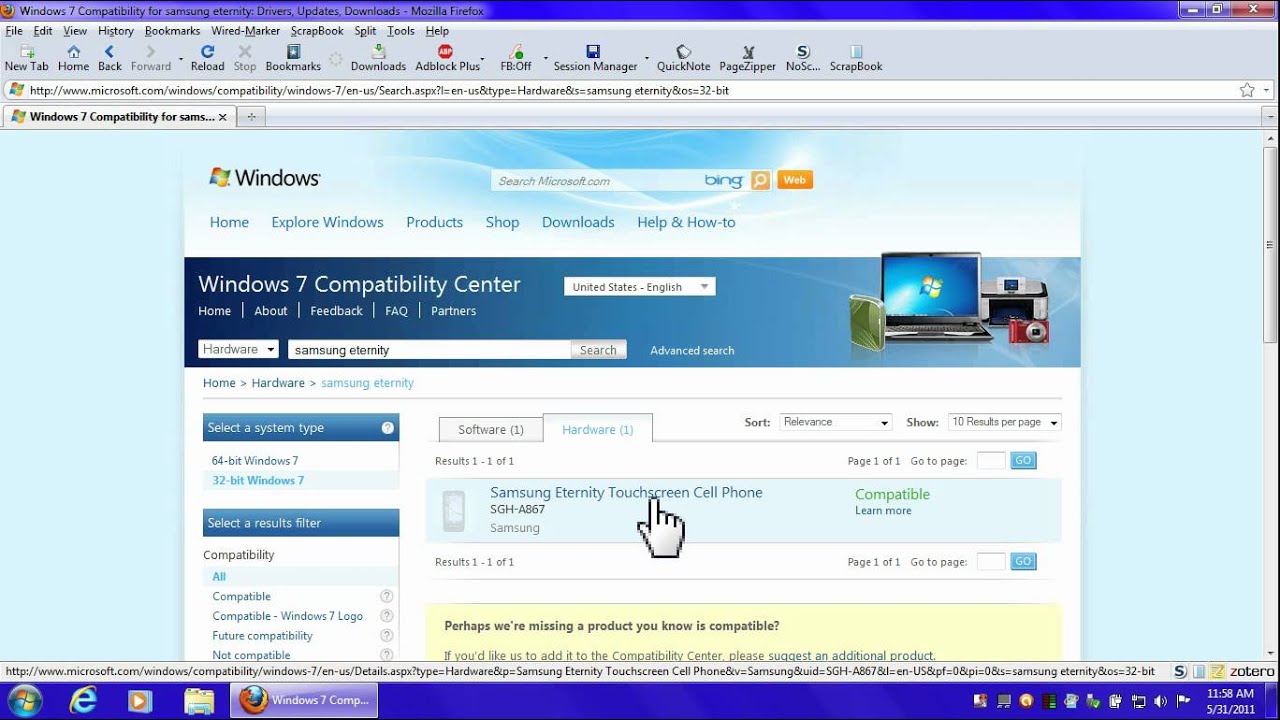
Task: Open Samsung Eternity Touchscreen Cell Phone result
Action: (626, 492)
